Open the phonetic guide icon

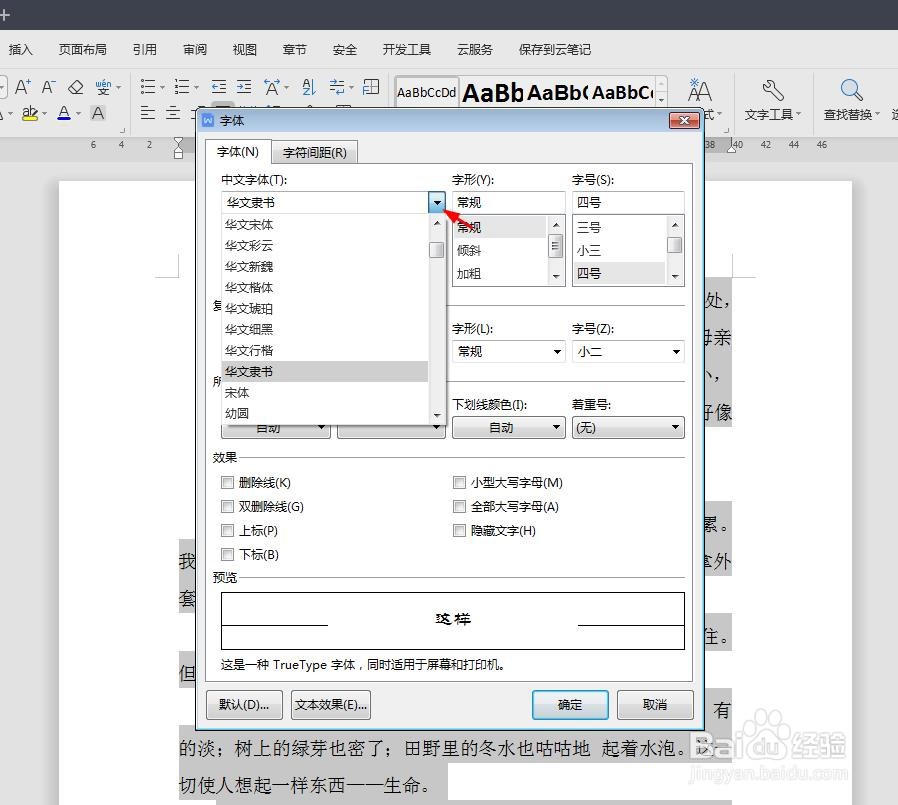click(x=104, y=87)
